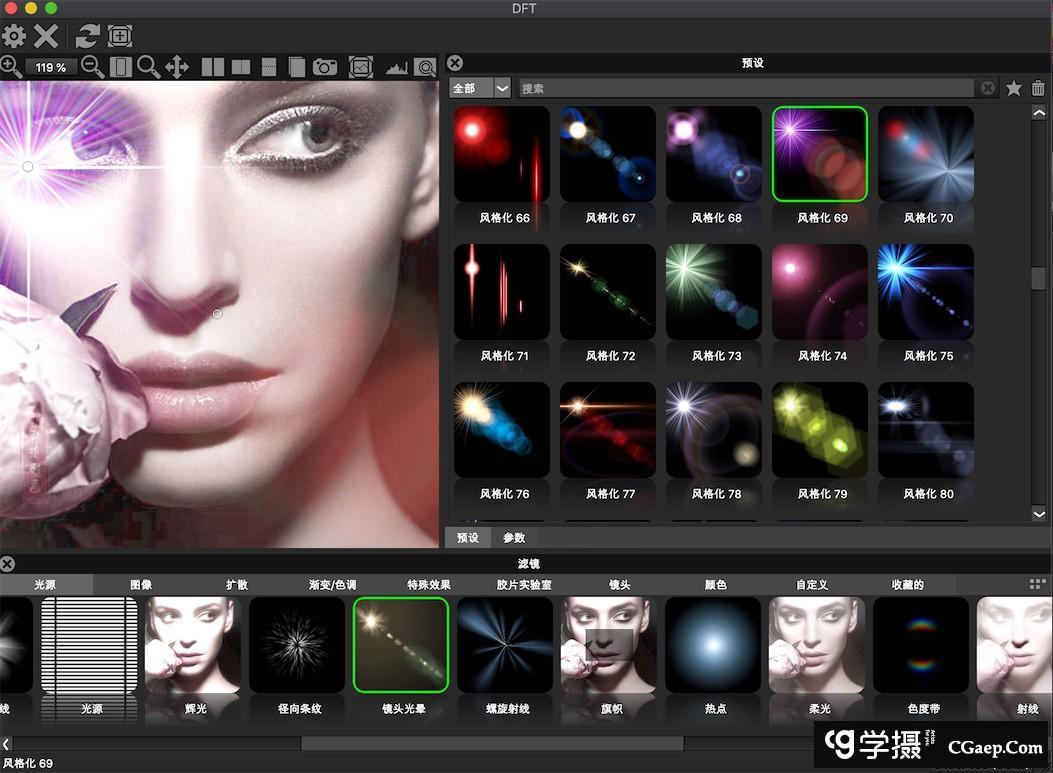Switch to the 参数 tab

click(514, 538)
